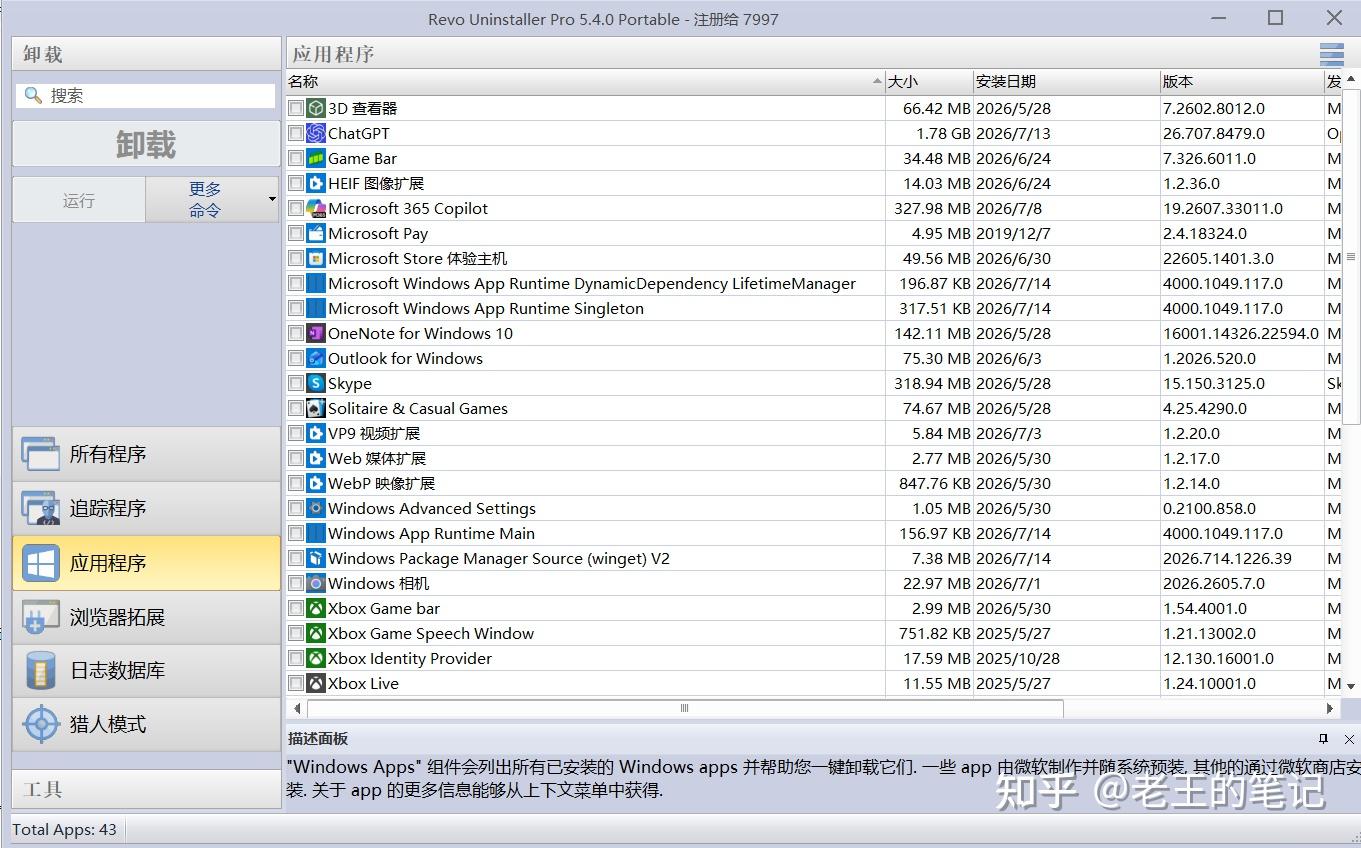1361x848 pixels.
Task: Check the ChatGPT checkbox
Action: (x=296, y=133)
